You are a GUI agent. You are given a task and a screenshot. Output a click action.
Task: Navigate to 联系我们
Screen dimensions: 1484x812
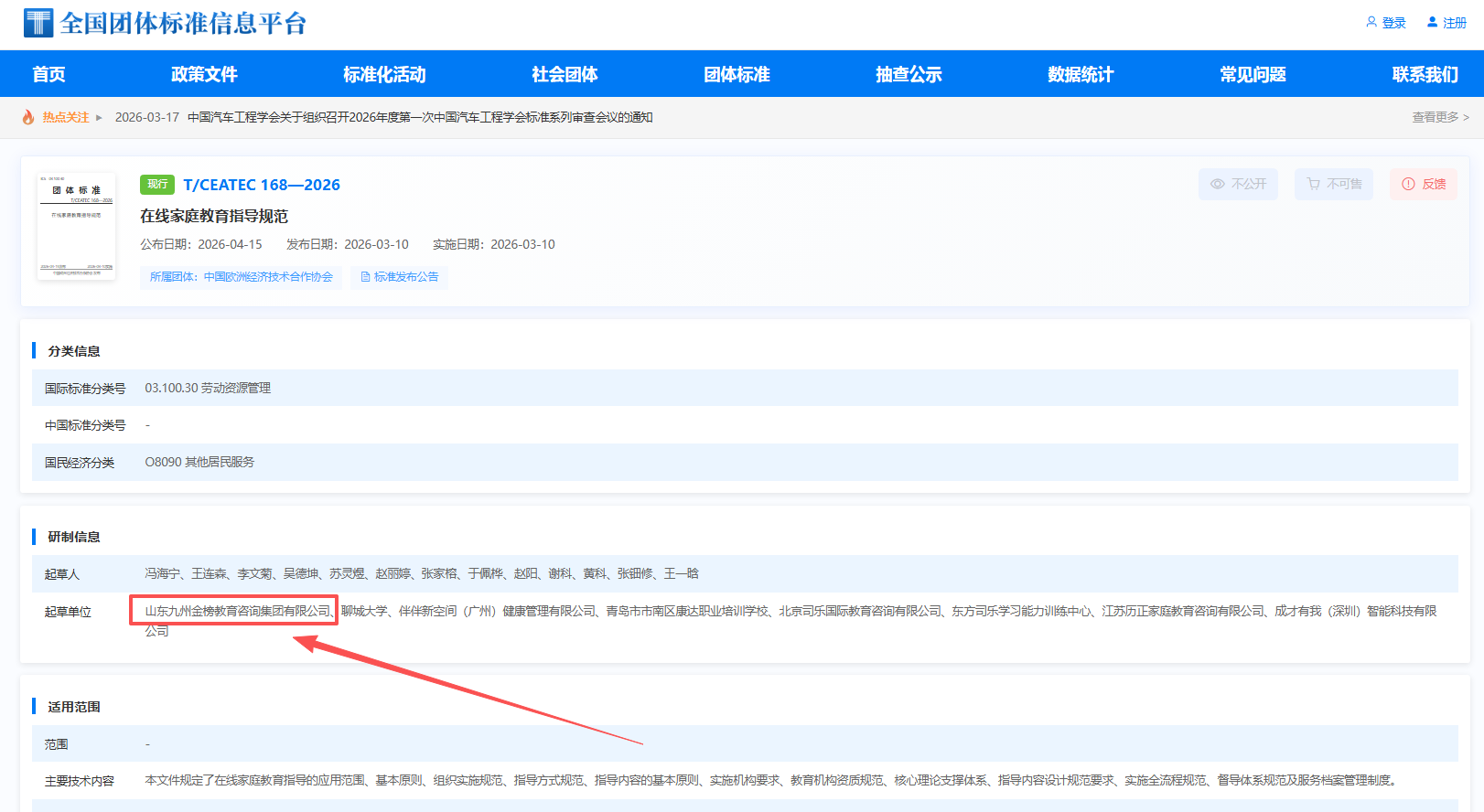coord(1425,74)
